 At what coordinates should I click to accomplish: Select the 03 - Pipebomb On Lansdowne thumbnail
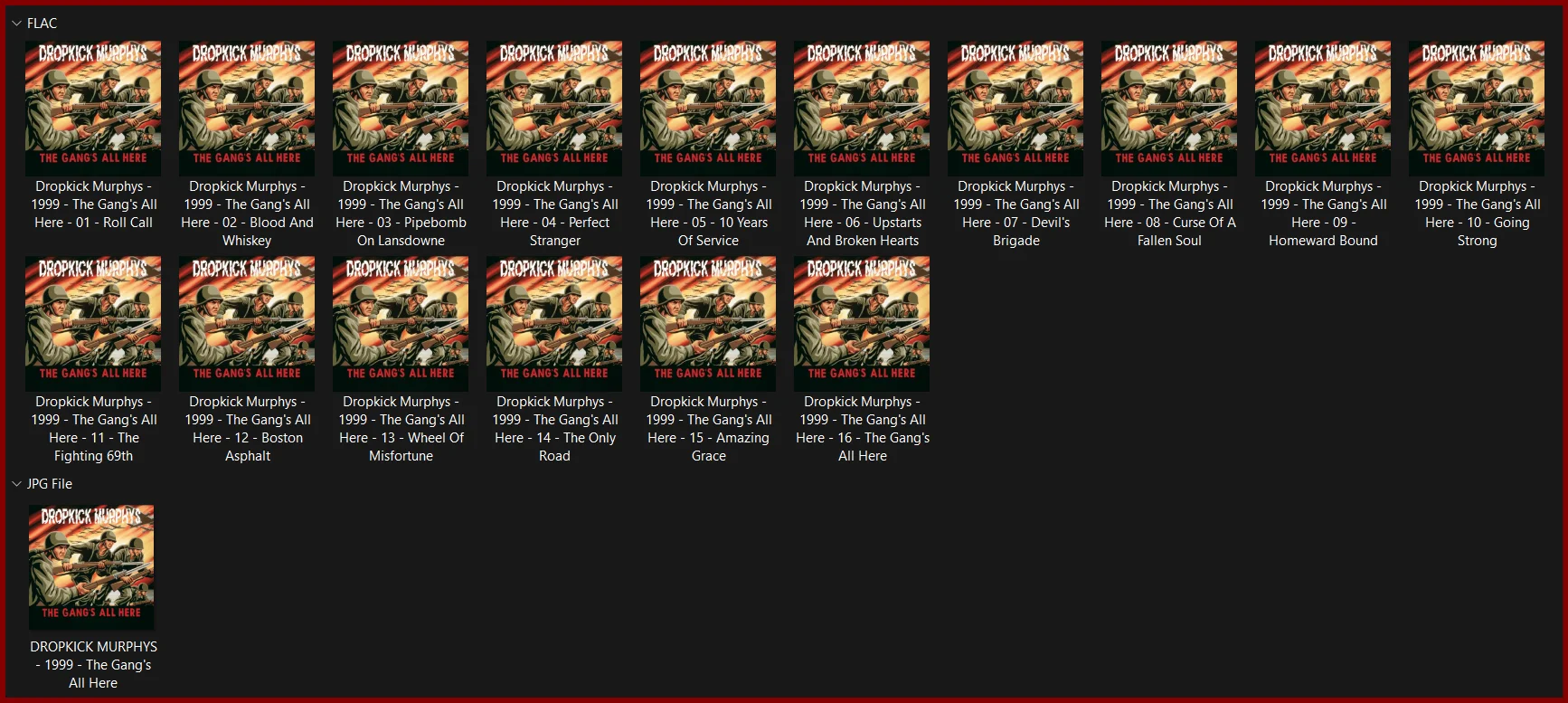coord(401,108)
